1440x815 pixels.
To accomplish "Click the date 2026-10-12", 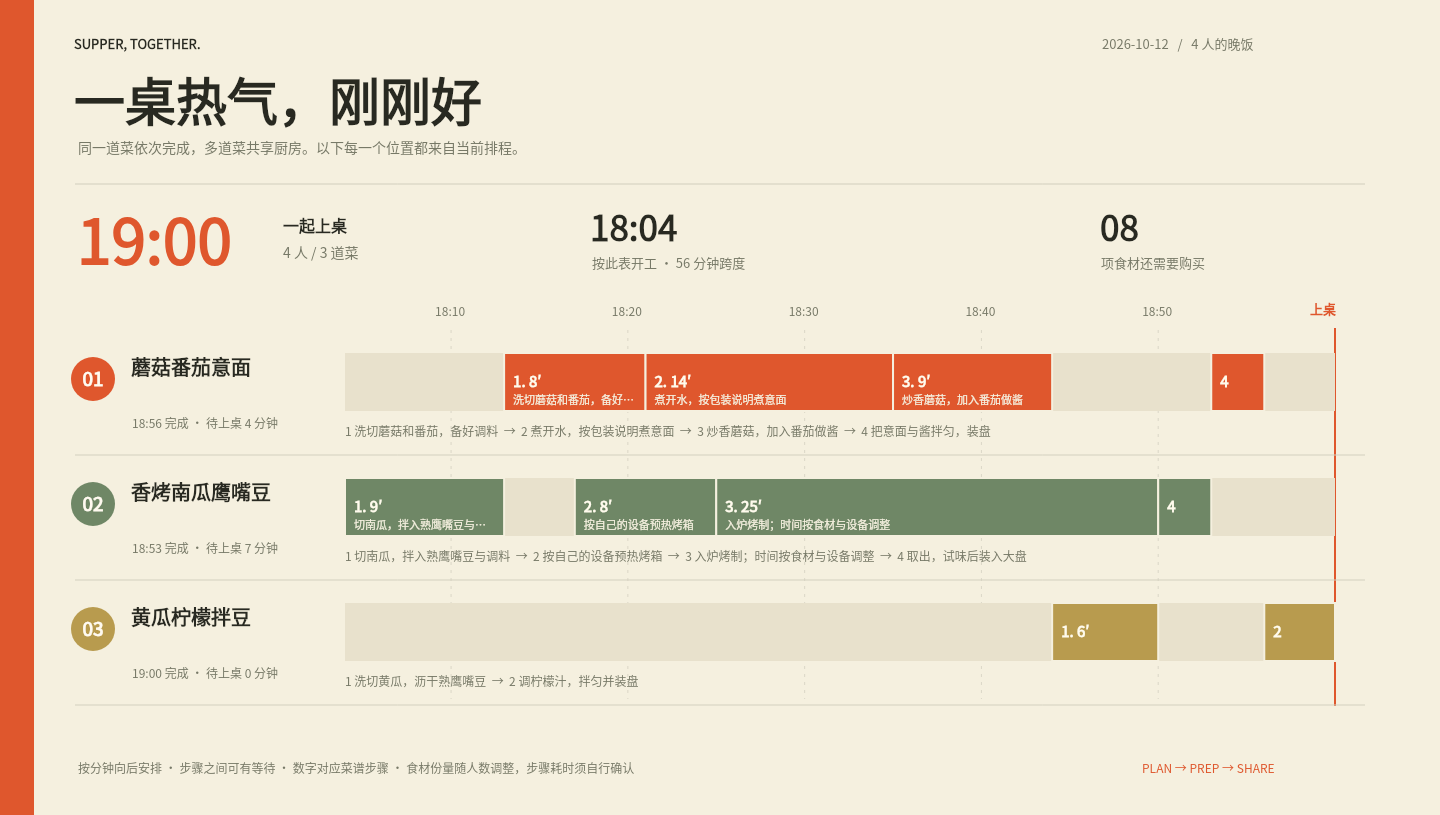I will click(x=1135, y=44).
